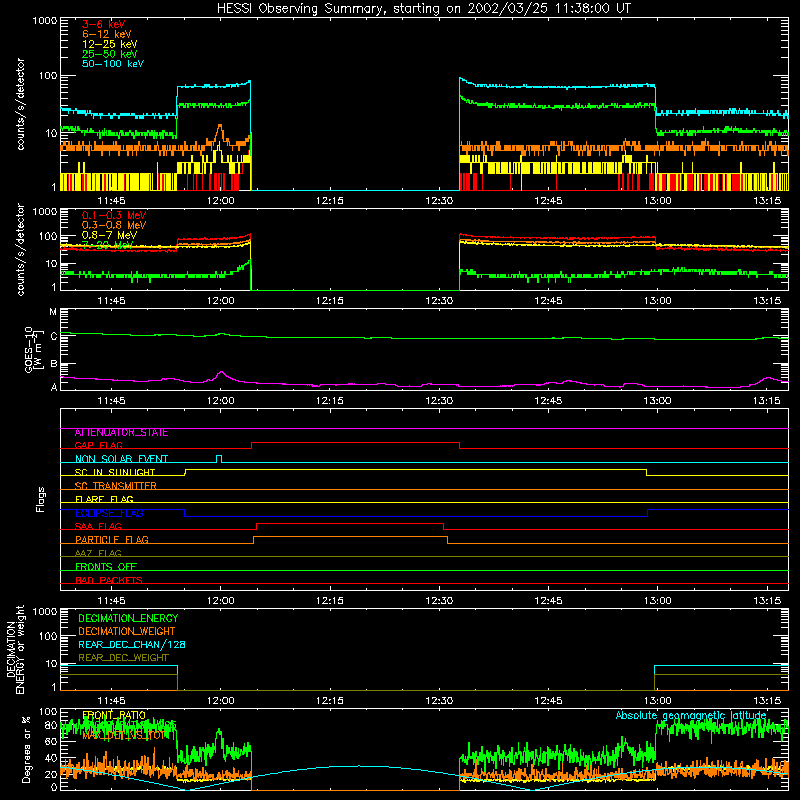This screenshot has height=800, width=800.
Task: Click the HESSI Observing Summary plot title
Action: 423,9
